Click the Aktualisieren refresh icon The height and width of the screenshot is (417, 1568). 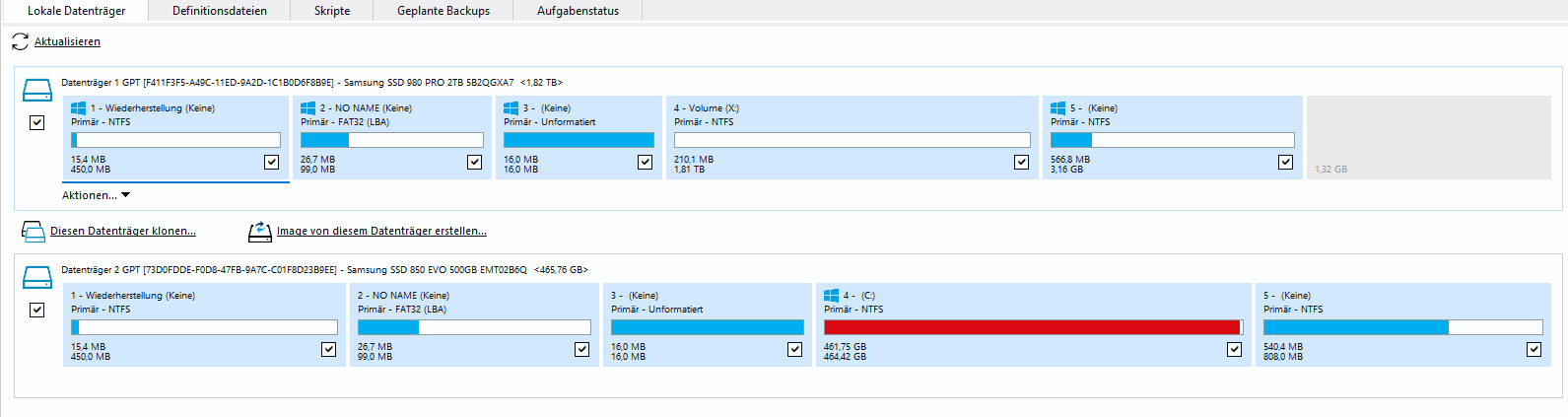click(20, 41)
